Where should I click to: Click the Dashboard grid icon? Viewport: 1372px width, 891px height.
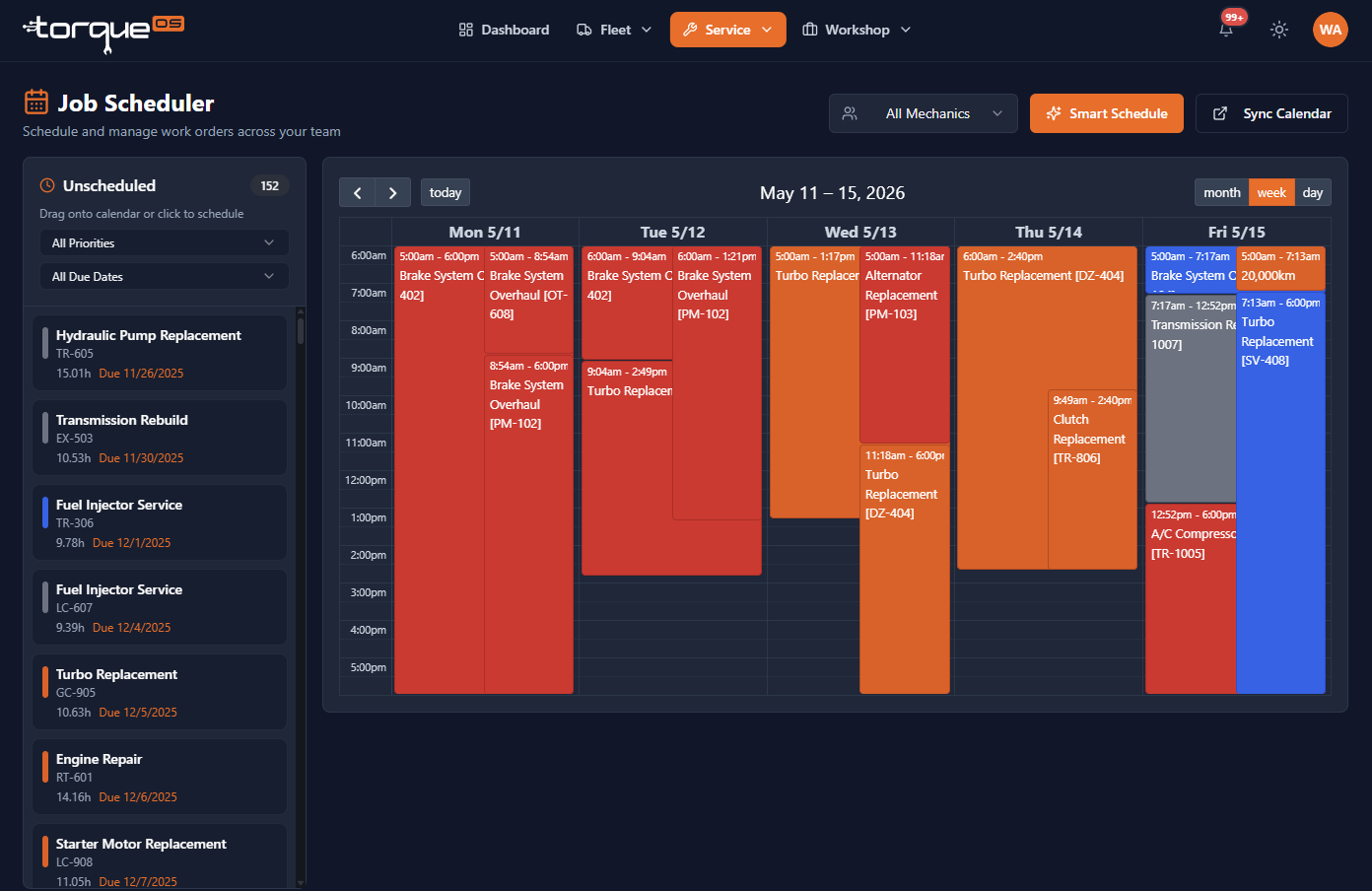[x=466, y=30]
